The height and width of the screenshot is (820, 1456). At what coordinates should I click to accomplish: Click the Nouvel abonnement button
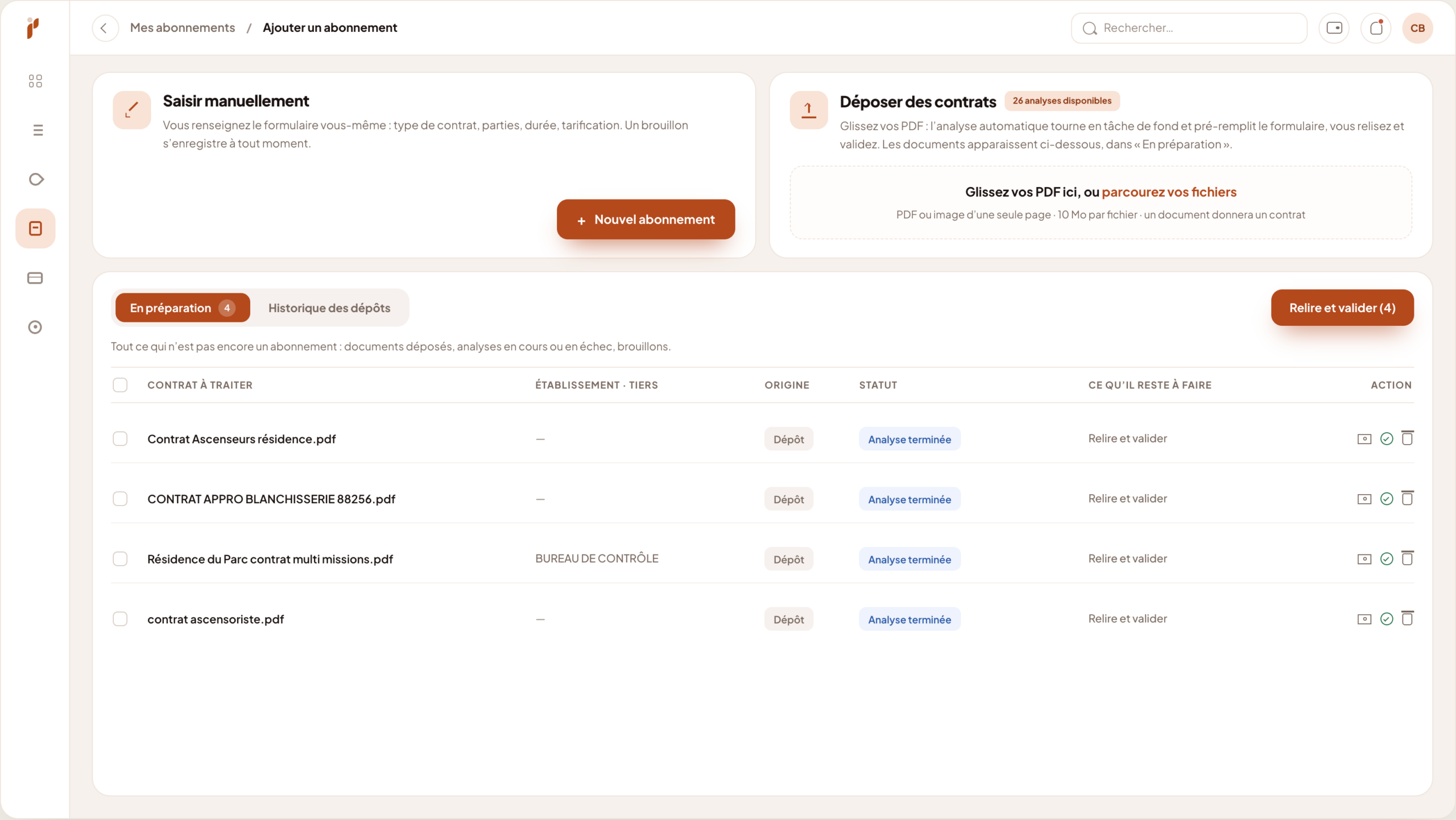point(646,220)
